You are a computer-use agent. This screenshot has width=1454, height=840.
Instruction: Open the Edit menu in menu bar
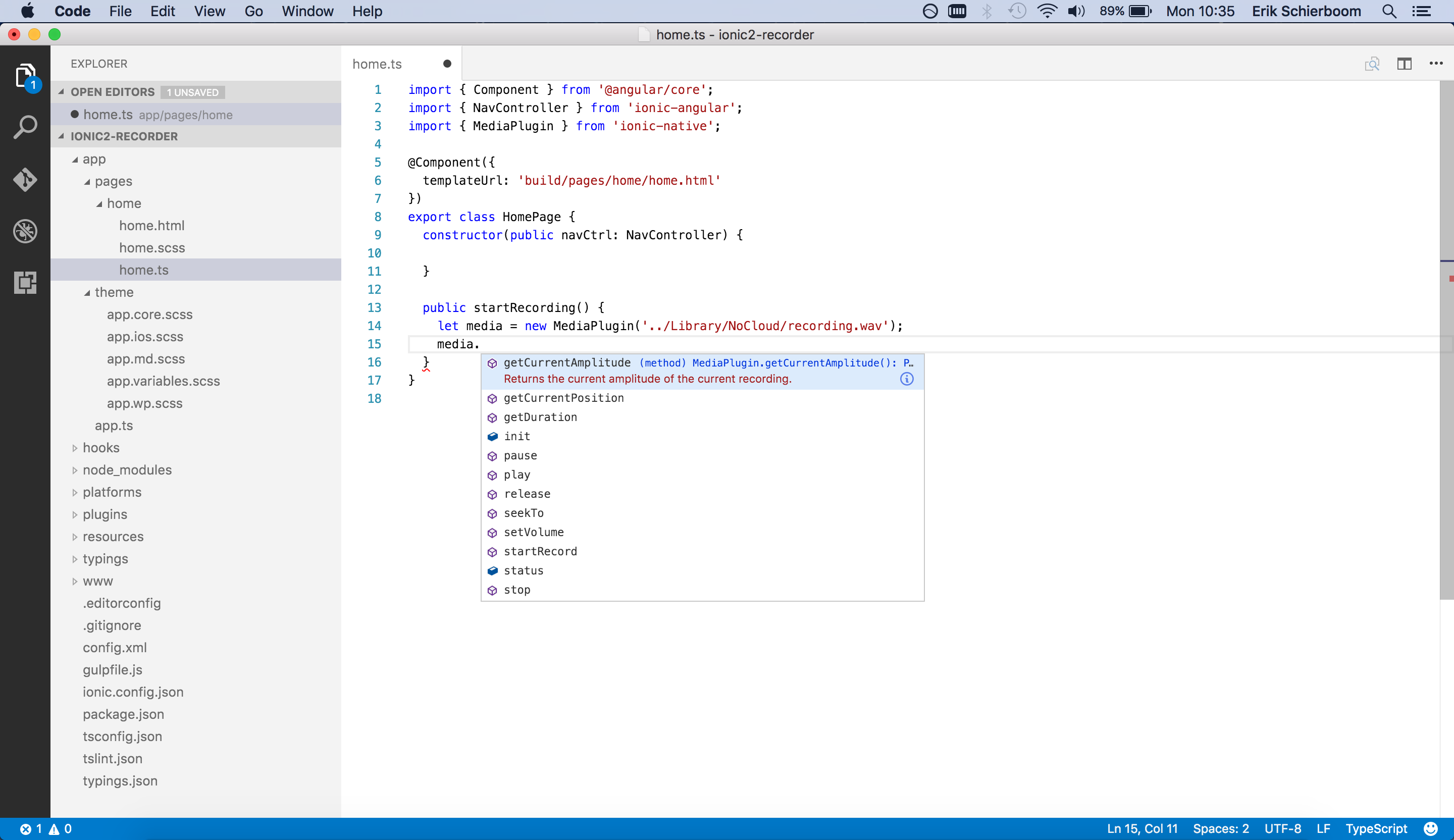click(162, 12)
